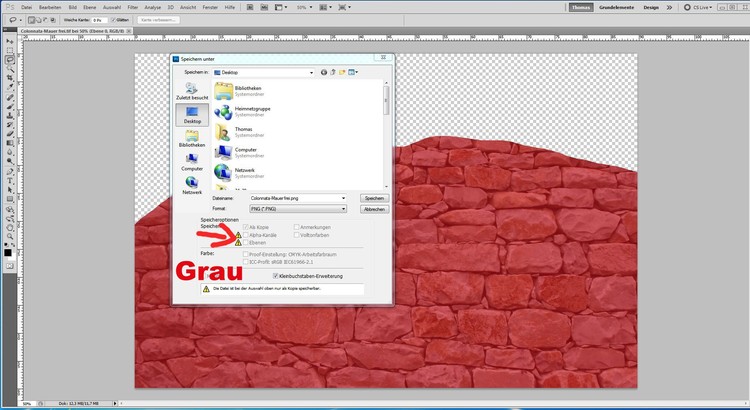
Task: Click the Weiche Kante value field
Action: coord(99,20)
